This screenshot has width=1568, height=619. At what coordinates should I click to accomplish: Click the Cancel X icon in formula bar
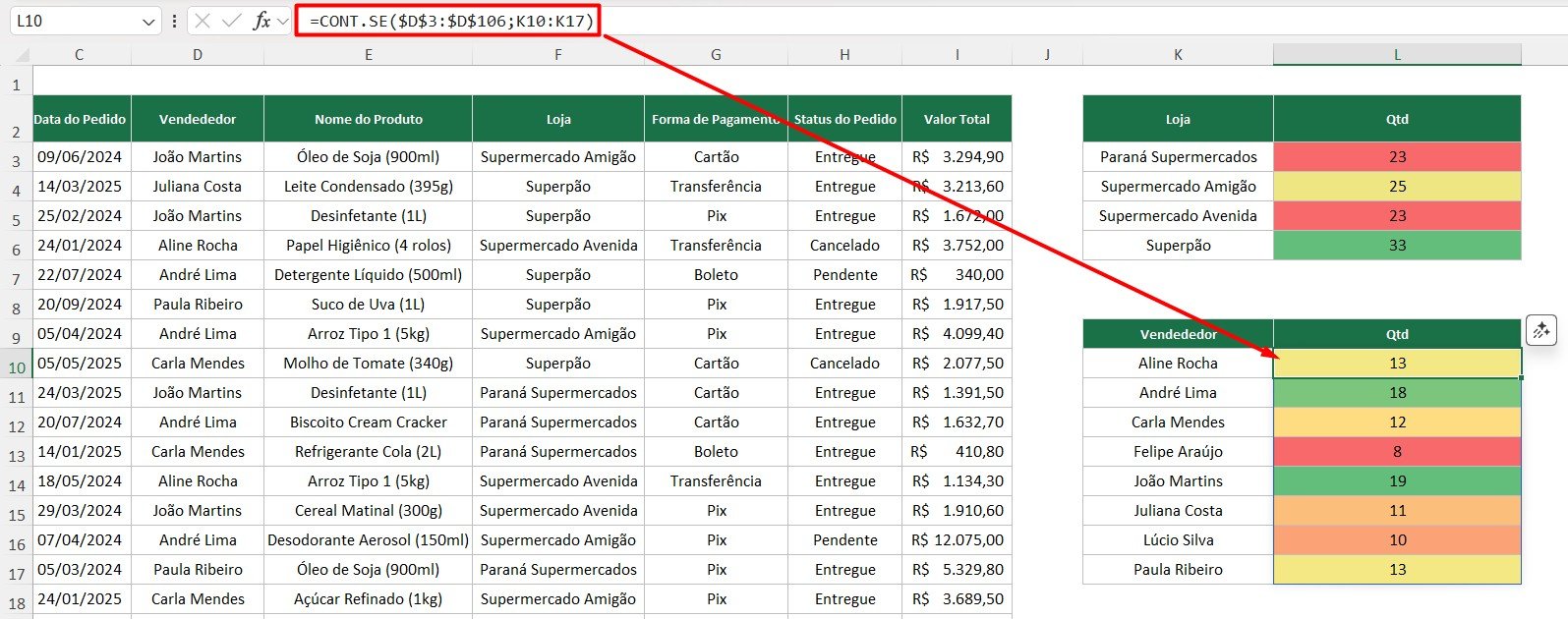pos(203,21)
